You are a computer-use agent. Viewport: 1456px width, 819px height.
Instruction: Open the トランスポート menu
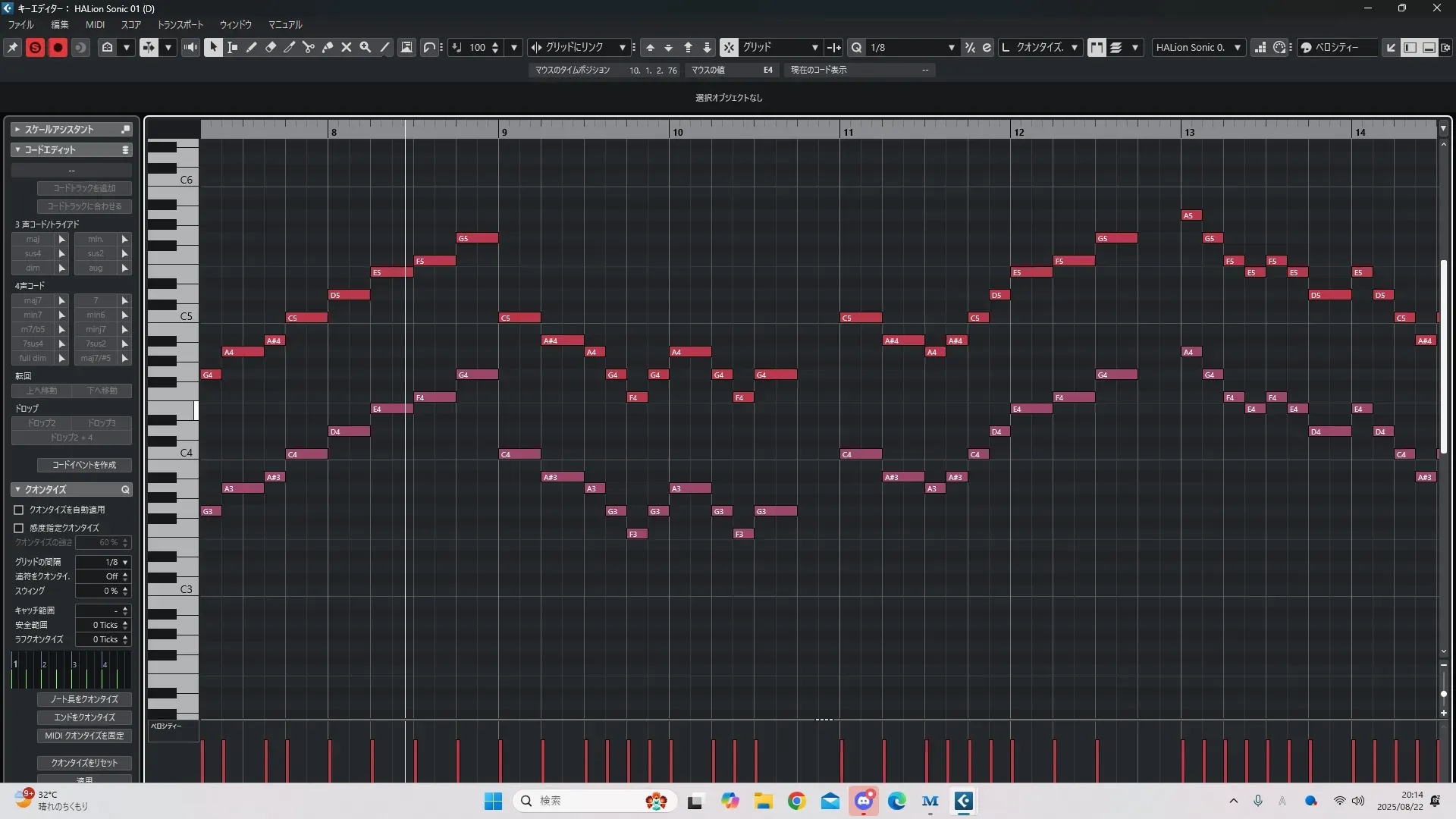(x=180, y=24)
